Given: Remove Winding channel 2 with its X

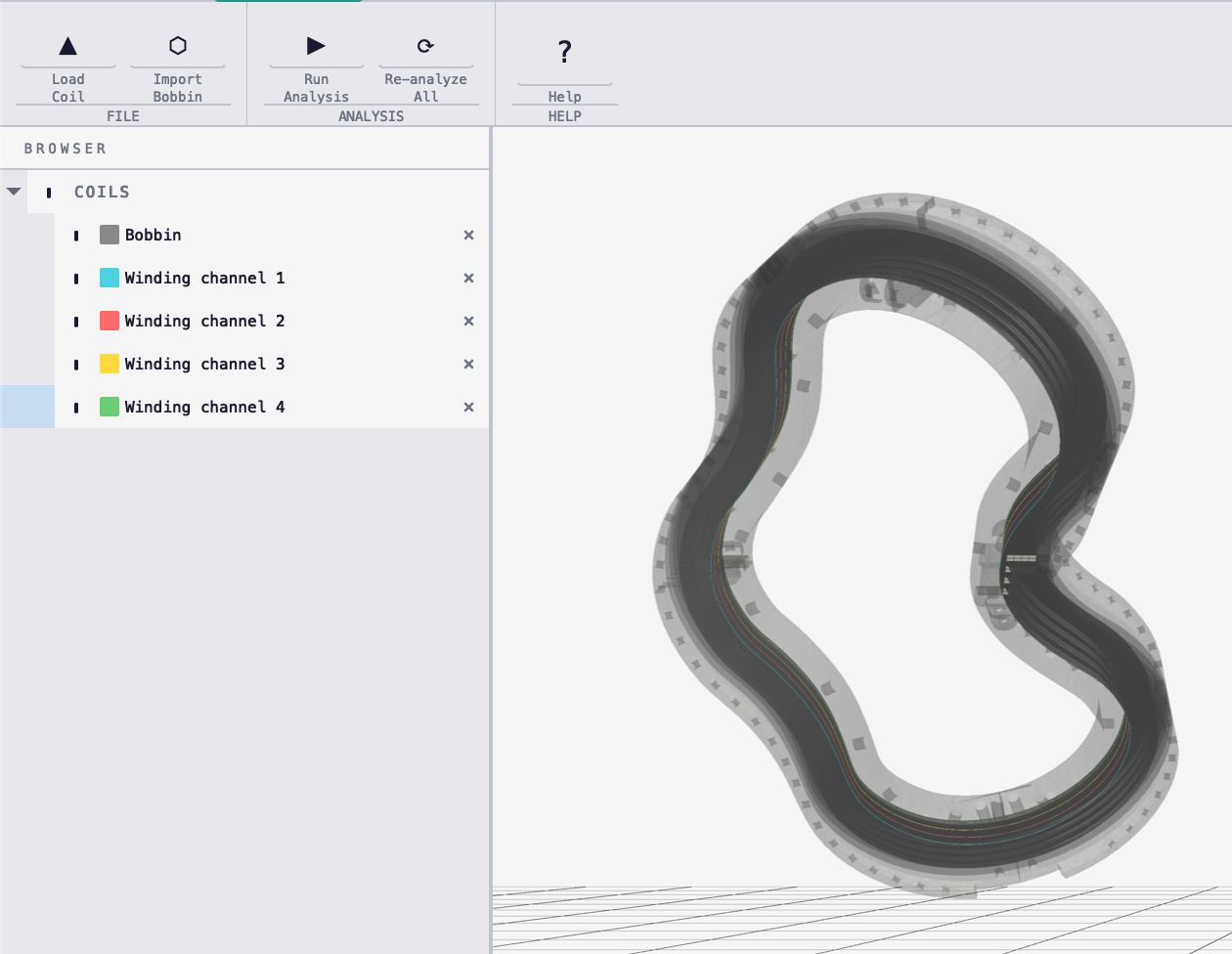Looking at the screenshot, I should point(468,321).
